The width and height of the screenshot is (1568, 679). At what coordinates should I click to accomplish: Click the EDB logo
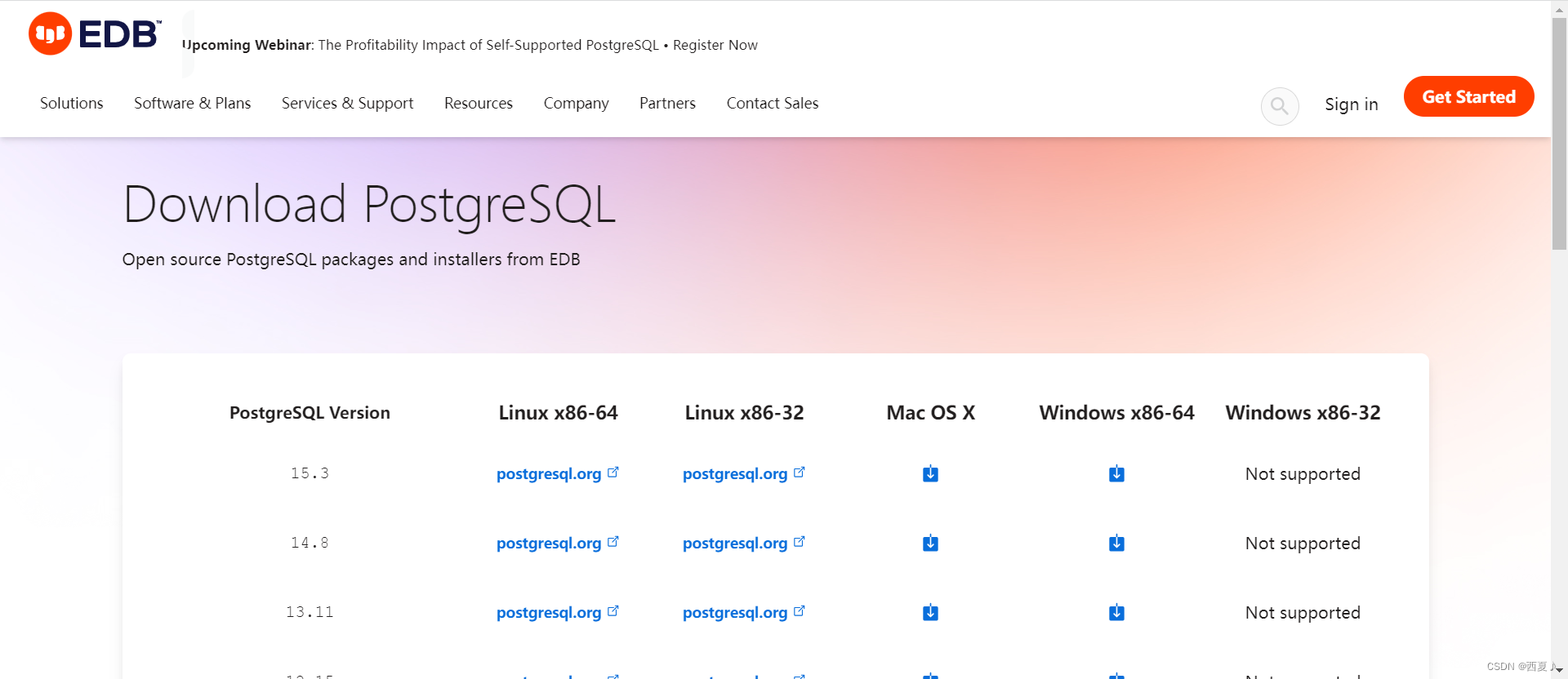[95, 33]
